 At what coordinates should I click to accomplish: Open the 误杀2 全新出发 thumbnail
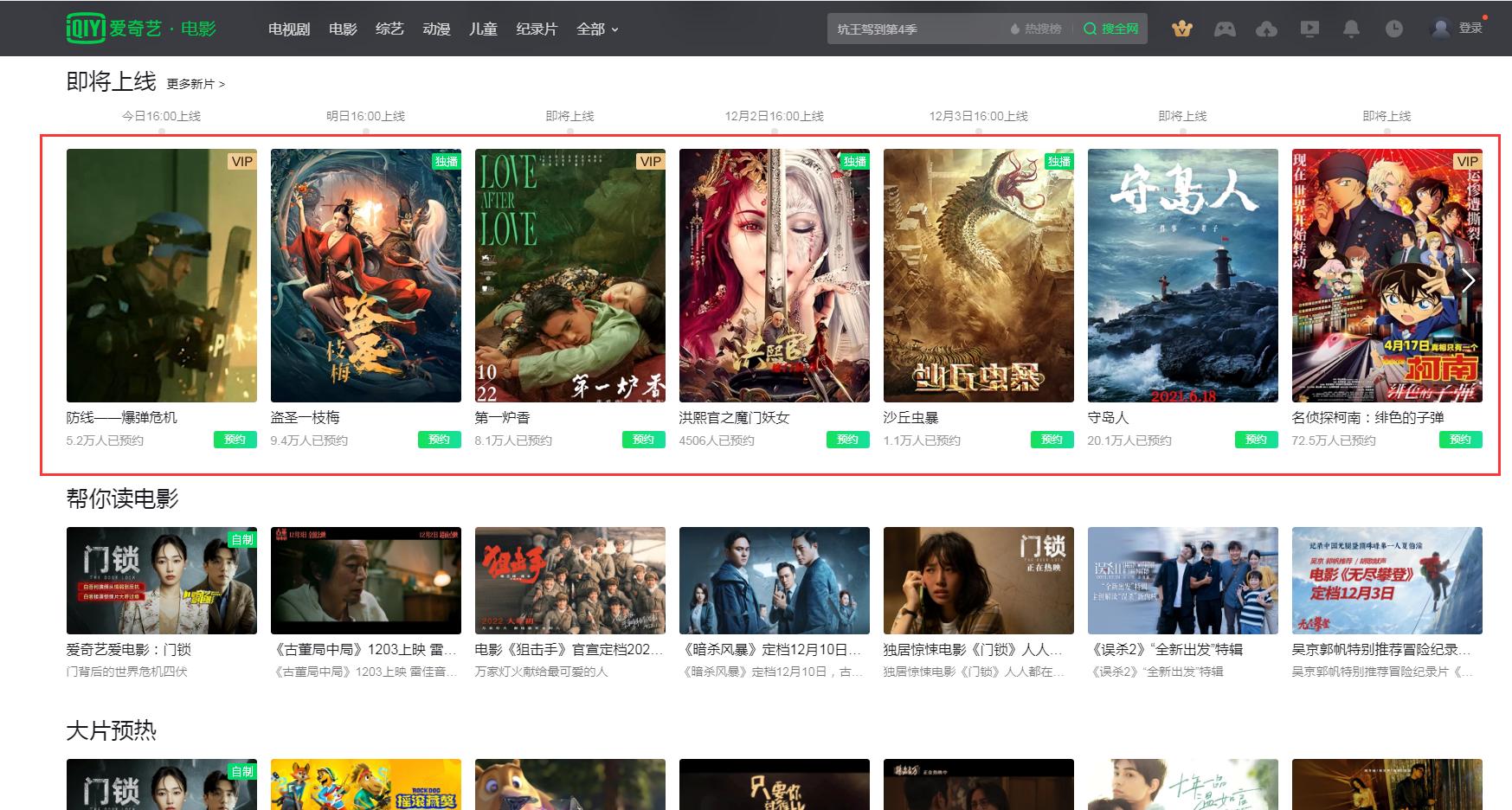click(x=1183, y=581)
